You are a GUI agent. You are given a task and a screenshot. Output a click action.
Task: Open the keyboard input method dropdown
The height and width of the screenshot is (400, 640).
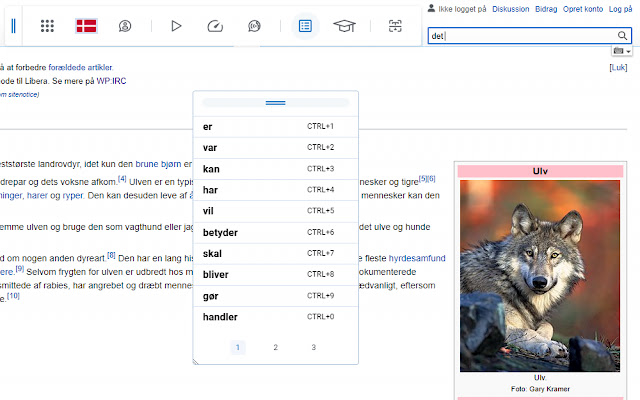pos(622,51)
